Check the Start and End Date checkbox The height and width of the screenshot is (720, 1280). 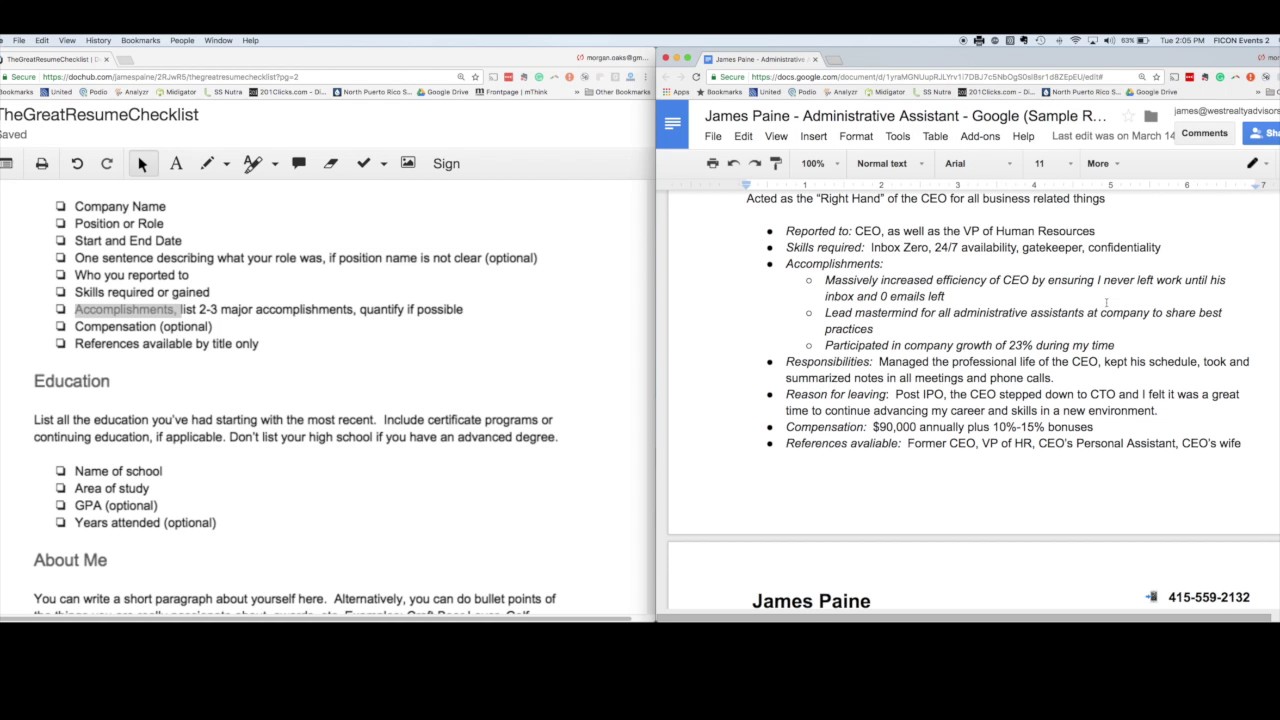(x=61, y=240)
